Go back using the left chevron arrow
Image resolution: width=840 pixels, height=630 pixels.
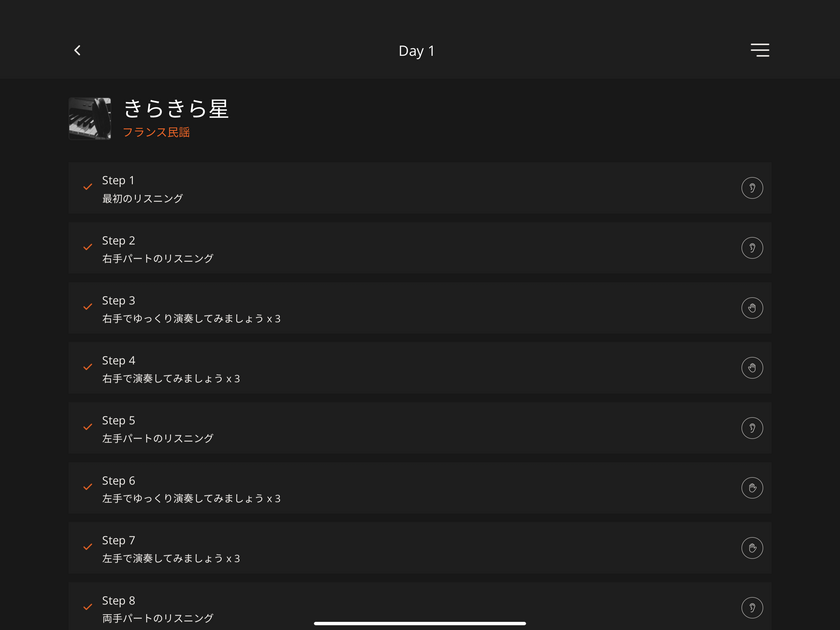coord(77,50)
